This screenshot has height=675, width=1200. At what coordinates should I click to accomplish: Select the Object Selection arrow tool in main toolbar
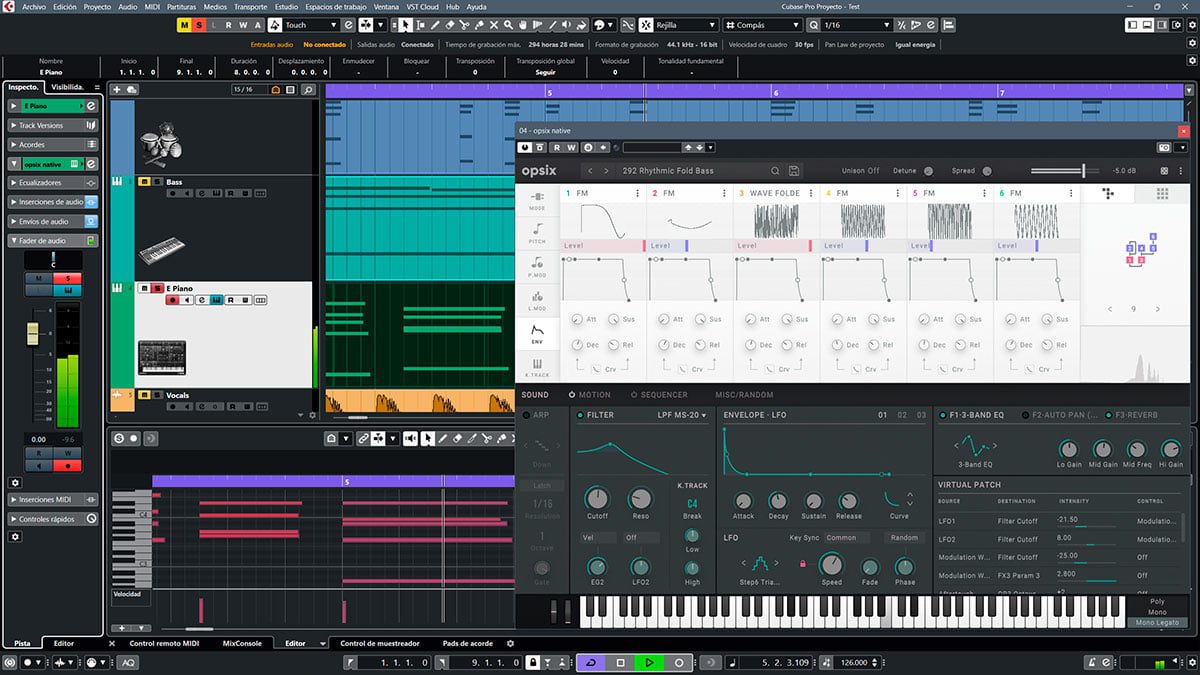(x=404, y=25)
